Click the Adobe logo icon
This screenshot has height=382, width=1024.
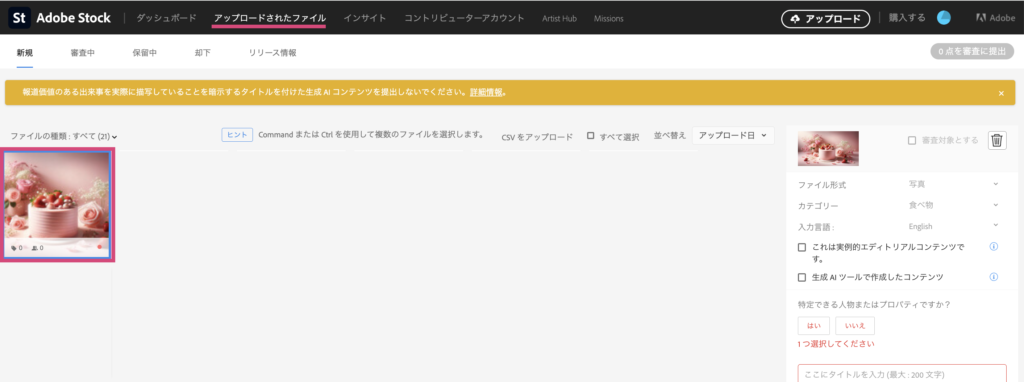(980, 18)
